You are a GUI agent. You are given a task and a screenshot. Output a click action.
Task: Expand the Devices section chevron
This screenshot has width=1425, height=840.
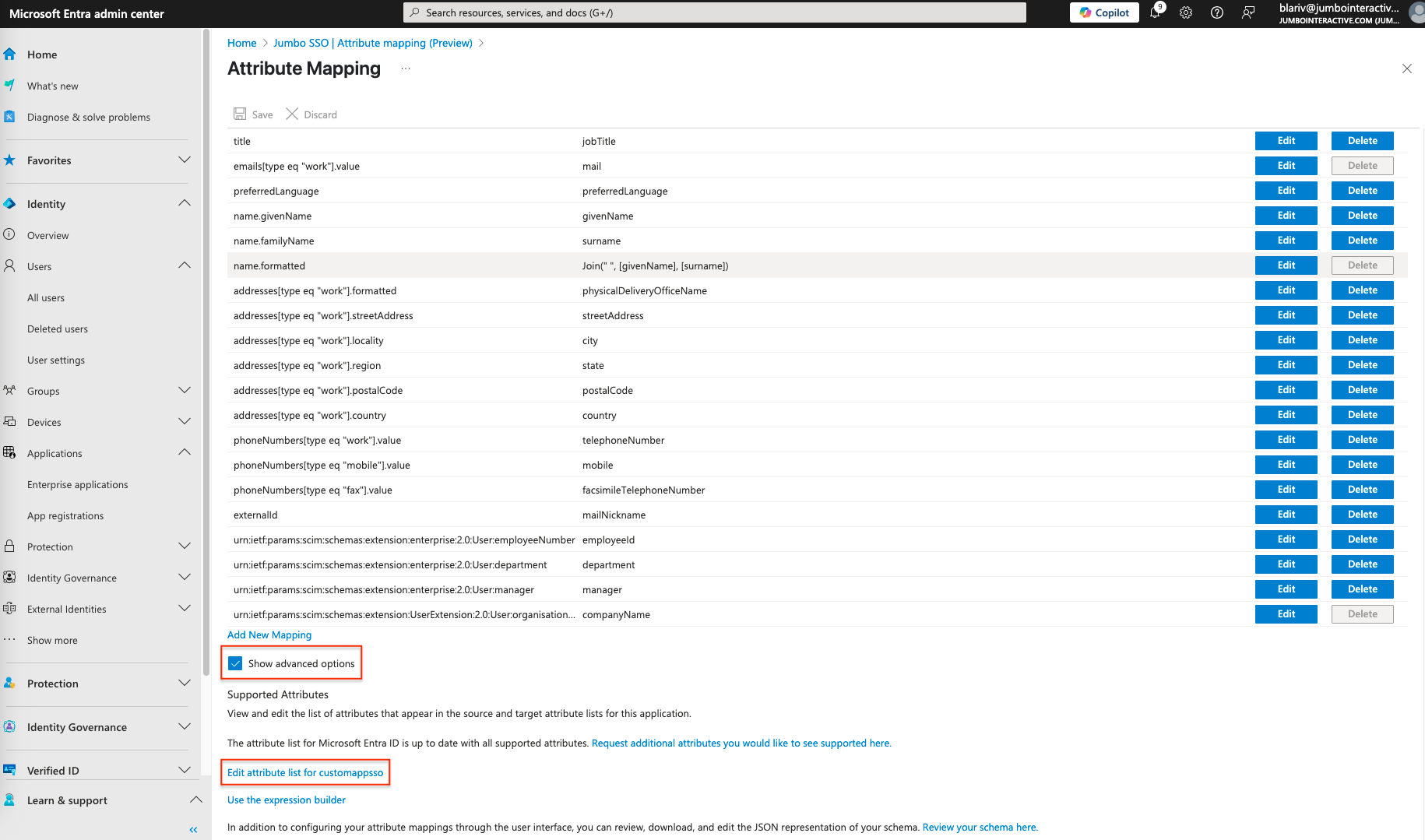tap(185, 421)
